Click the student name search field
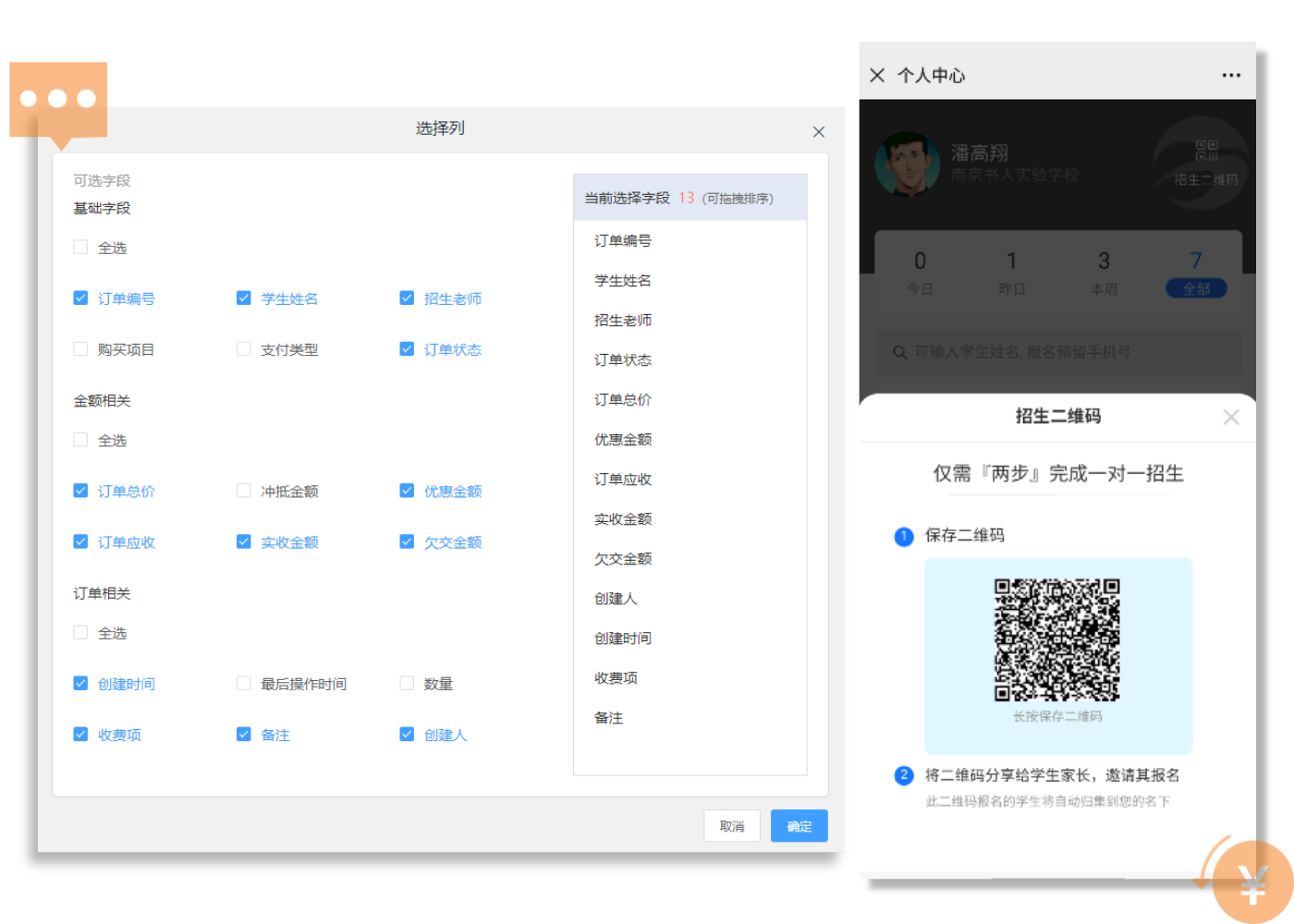Image resolution: width=1294 pixels, height=924 pixels. tap(1058, 352)
